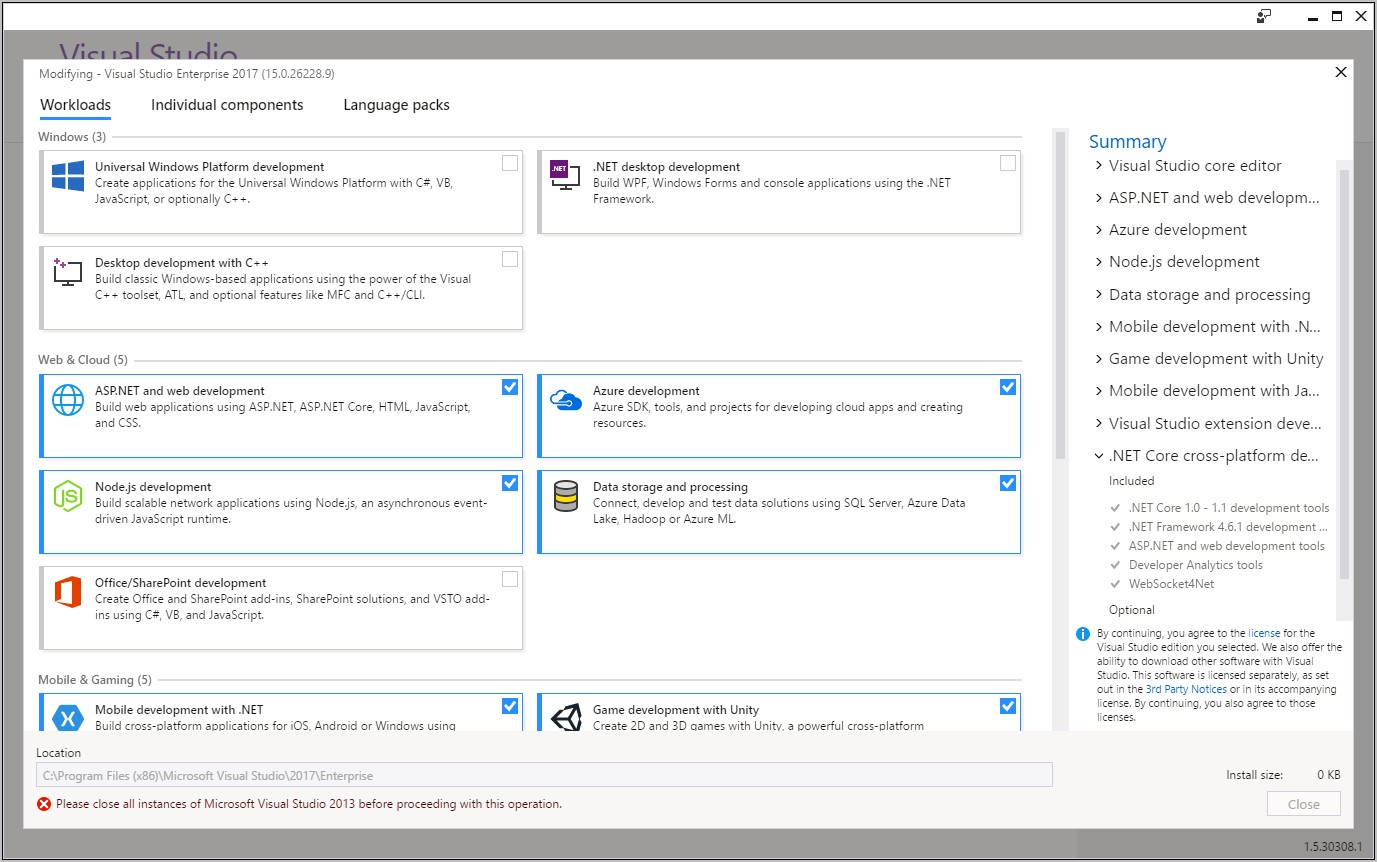Open the license link
Image resolution: width=1377 pixels, height=862 pixels.
1264,633
